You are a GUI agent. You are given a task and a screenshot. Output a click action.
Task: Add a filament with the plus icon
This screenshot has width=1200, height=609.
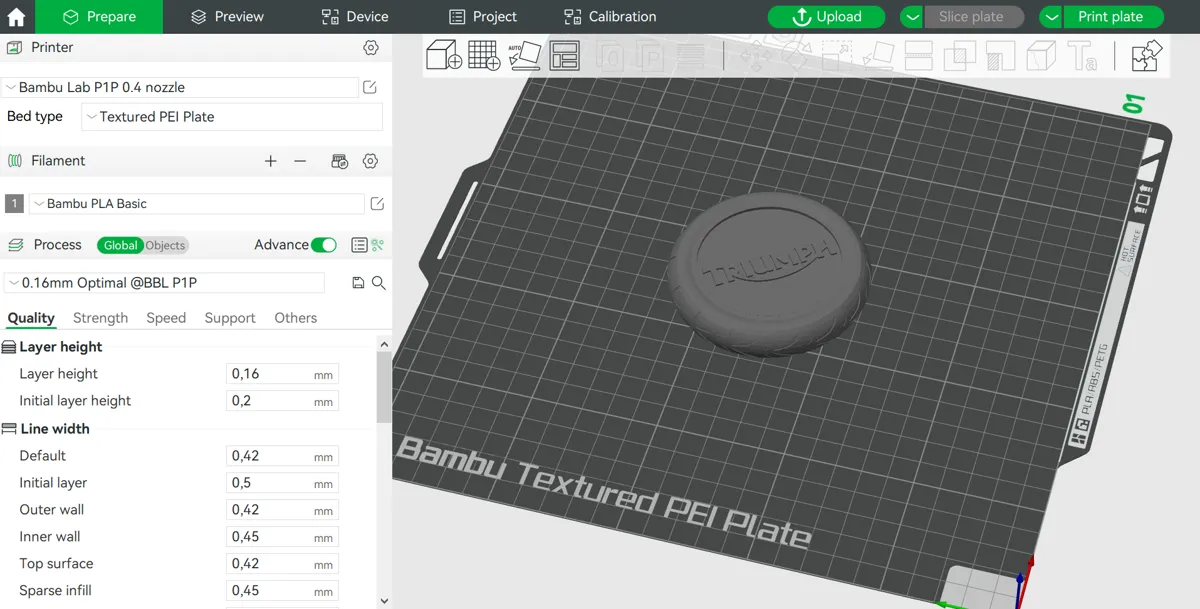(x=270, y=161)
